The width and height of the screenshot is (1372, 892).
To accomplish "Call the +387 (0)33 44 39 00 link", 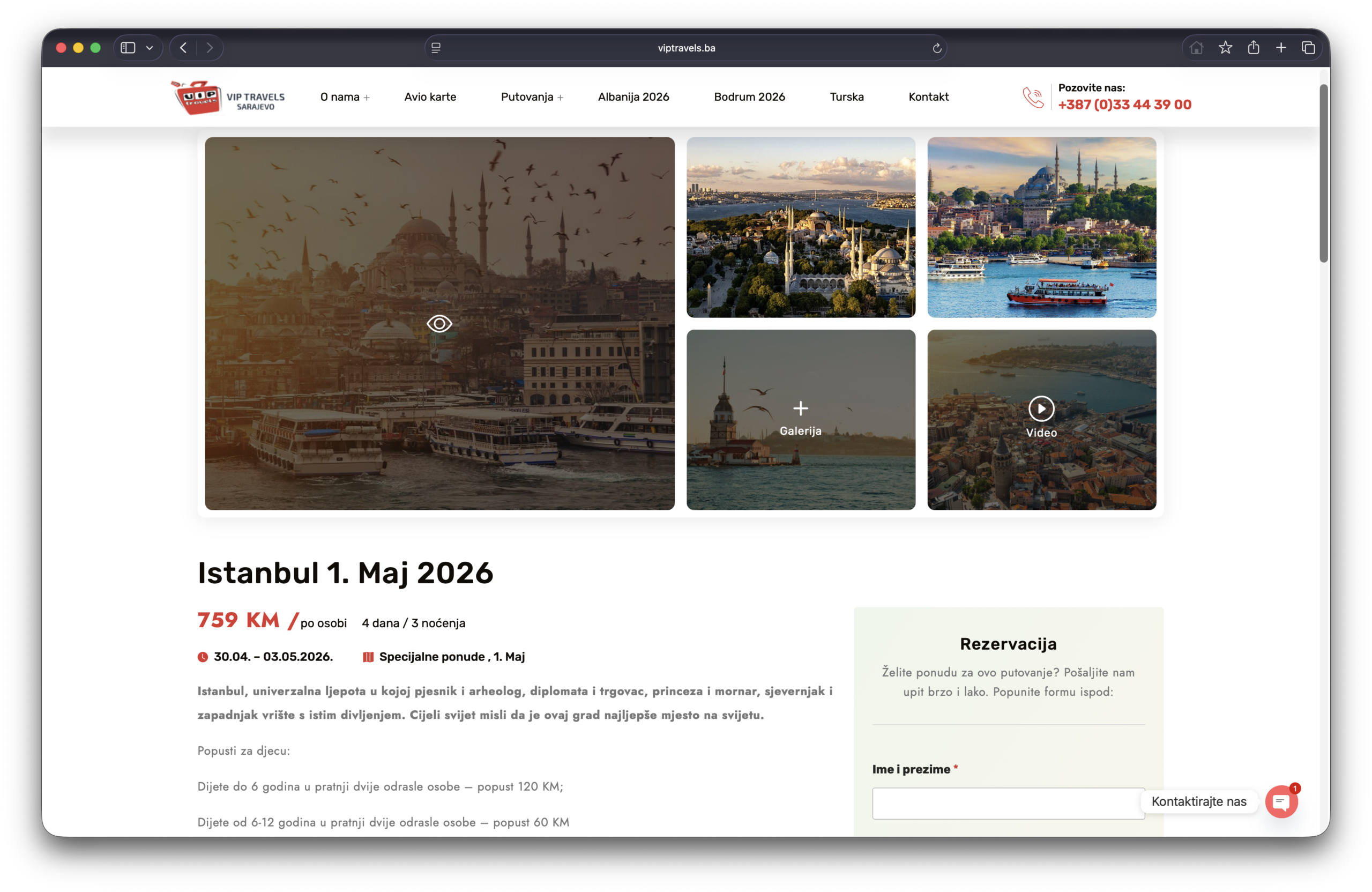I will pyautogui.click(x=1124, y=105).
